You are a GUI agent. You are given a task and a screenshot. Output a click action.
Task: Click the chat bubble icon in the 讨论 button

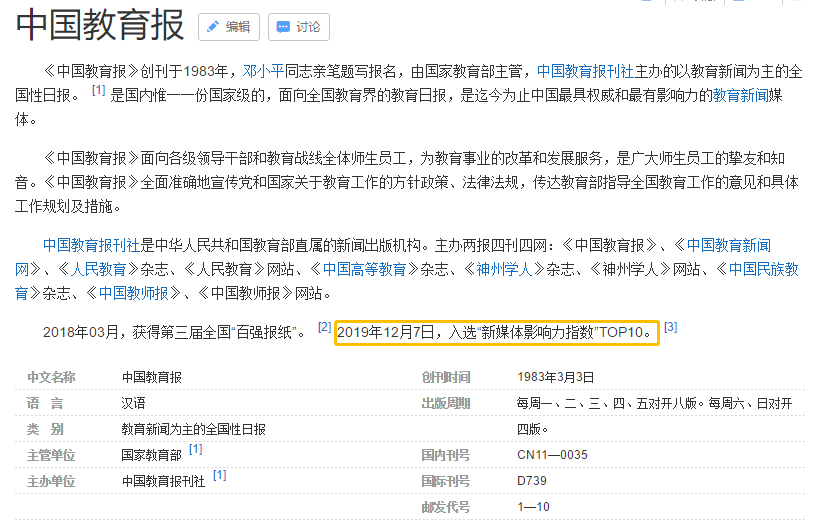pos(283,27)
